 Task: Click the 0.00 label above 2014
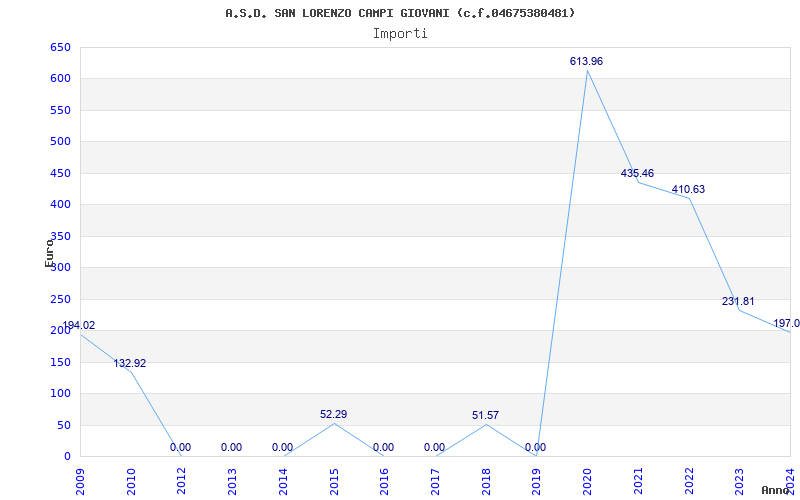tap(282, 447)
